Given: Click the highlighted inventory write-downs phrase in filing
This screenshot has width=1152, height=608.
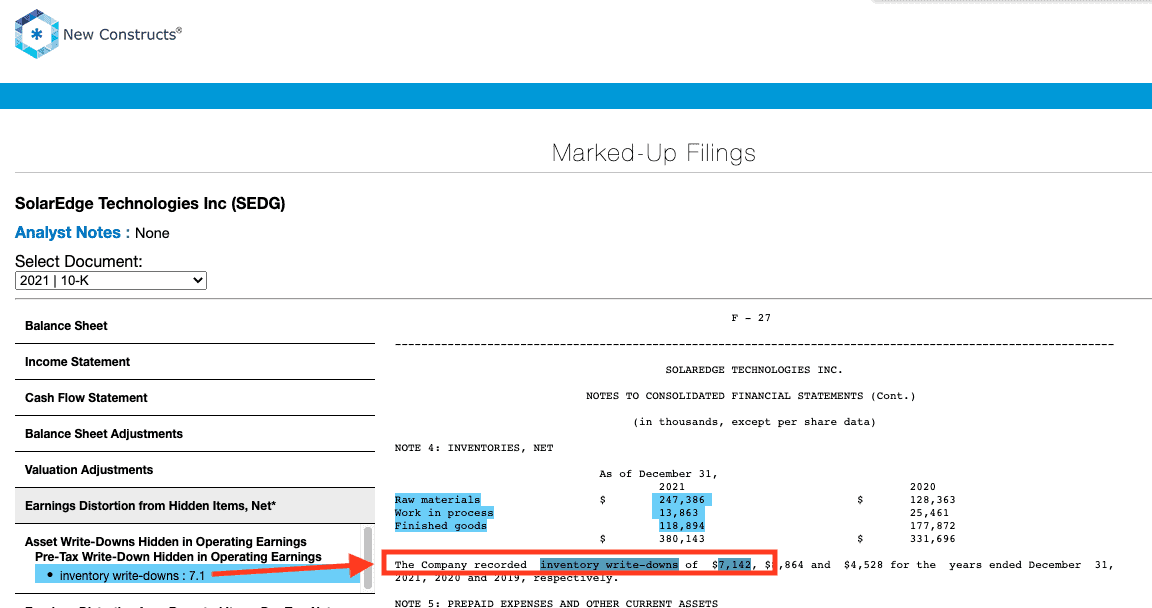Looking at the screenshot, I should click(609, 565).
